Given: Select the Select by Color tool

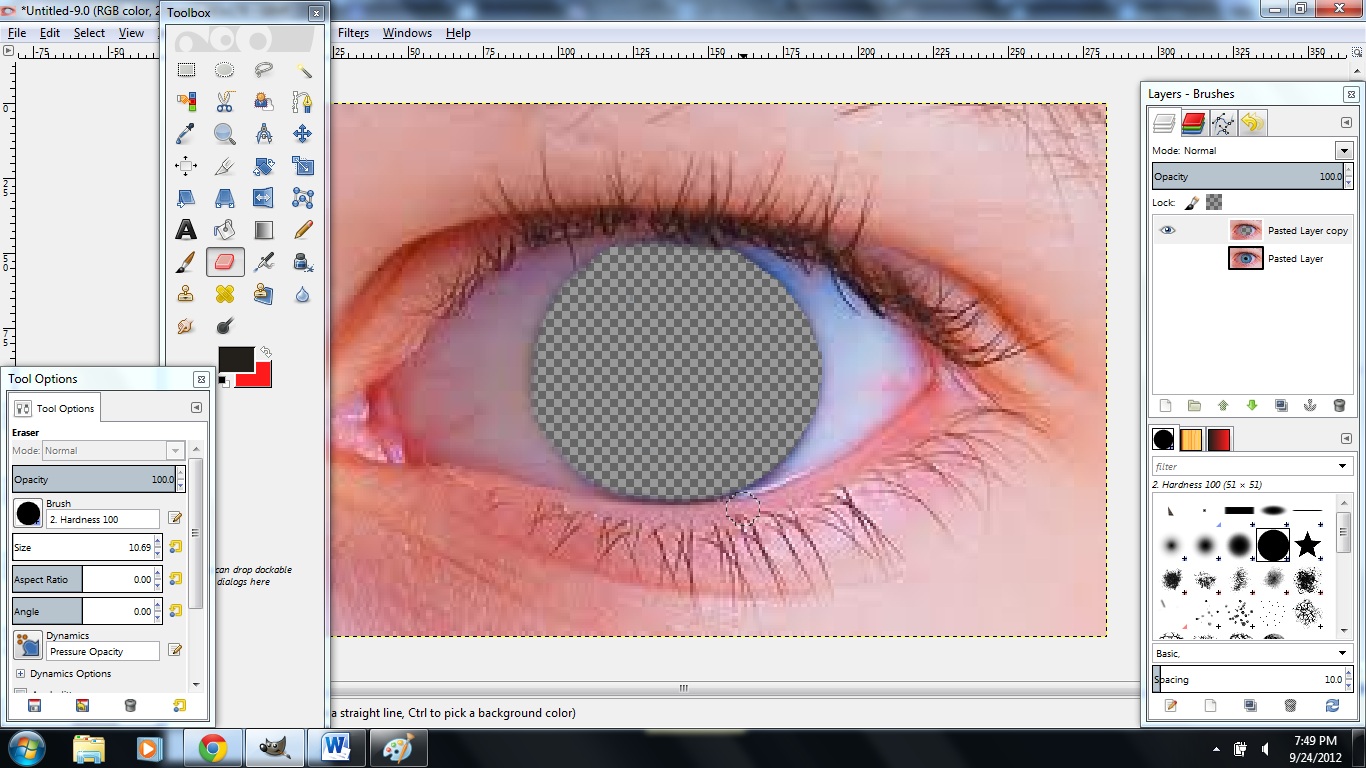Looking at the screenshot, I should [186, 102].
